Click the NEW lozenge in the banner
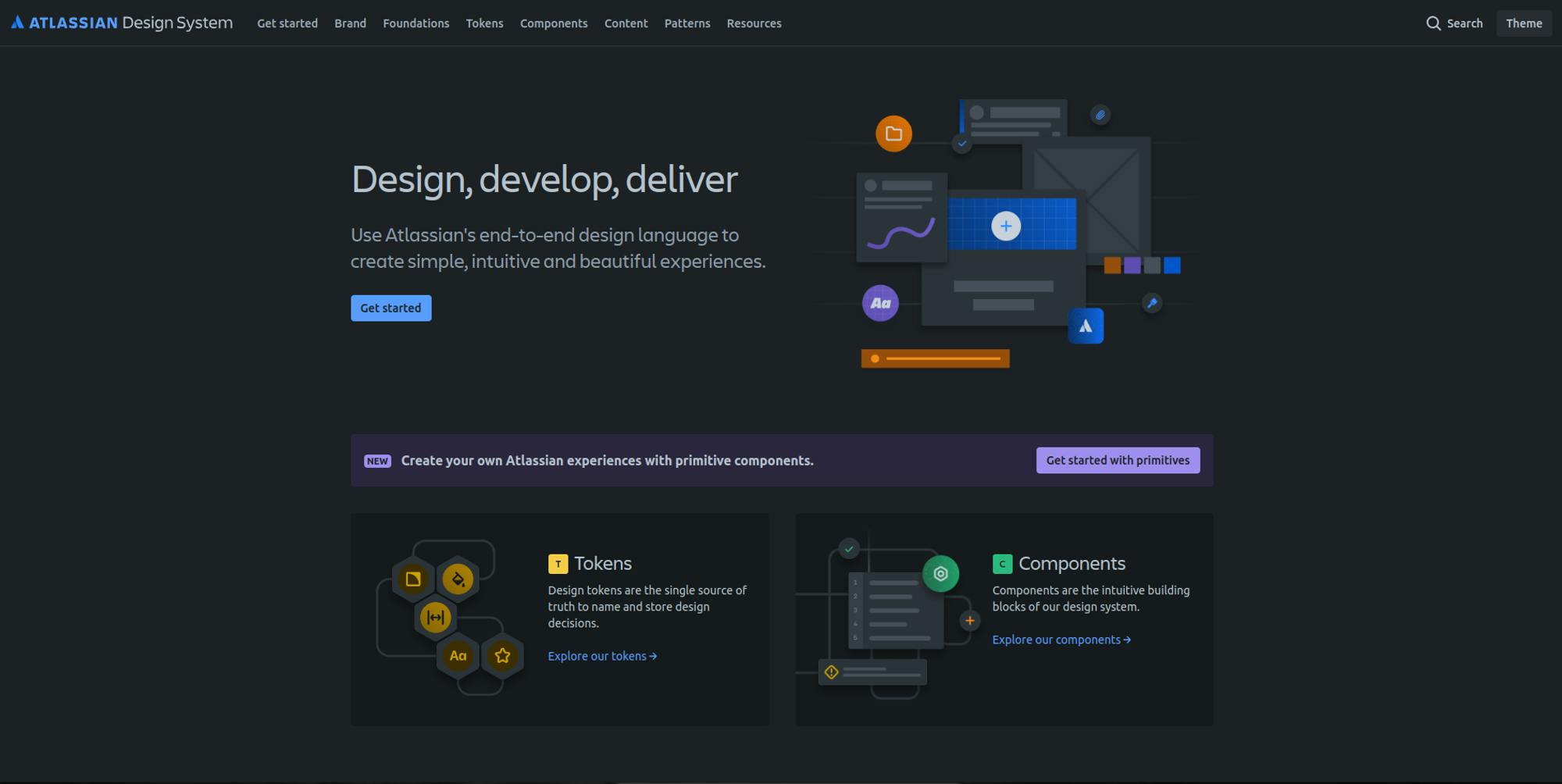 (377, 461)
